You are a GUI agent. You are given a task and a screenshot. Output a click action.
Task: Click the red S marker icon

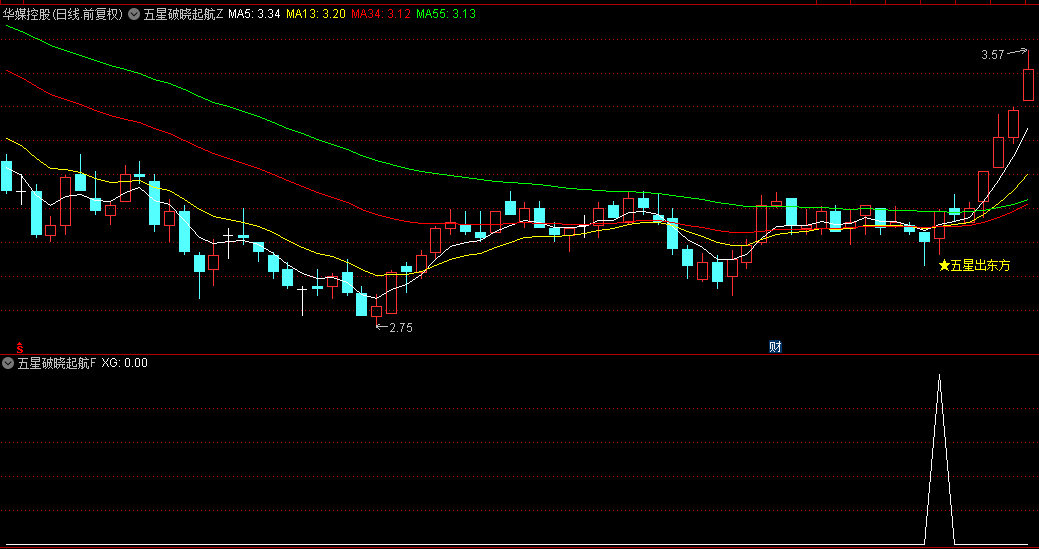point(21,346)
